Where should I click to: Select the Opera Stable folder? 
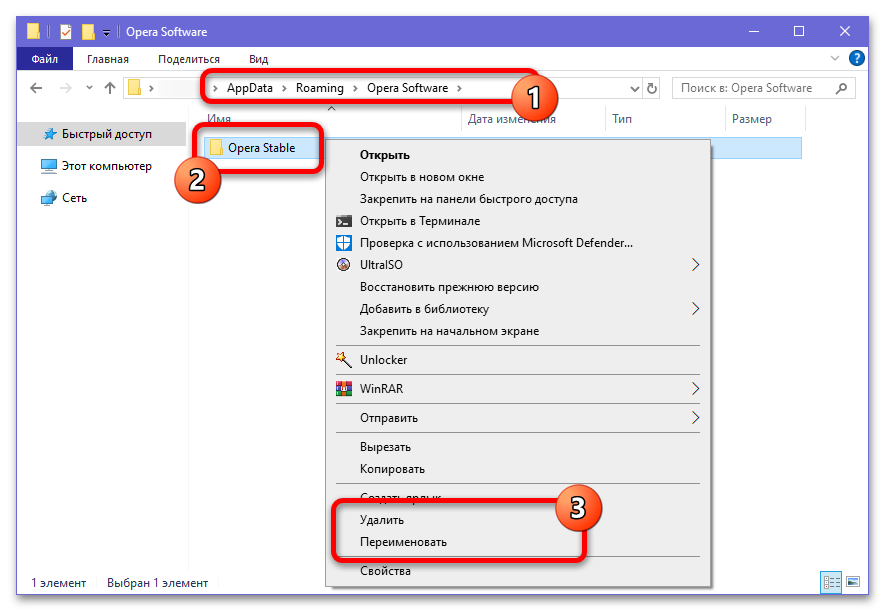(x=261, y=148)
